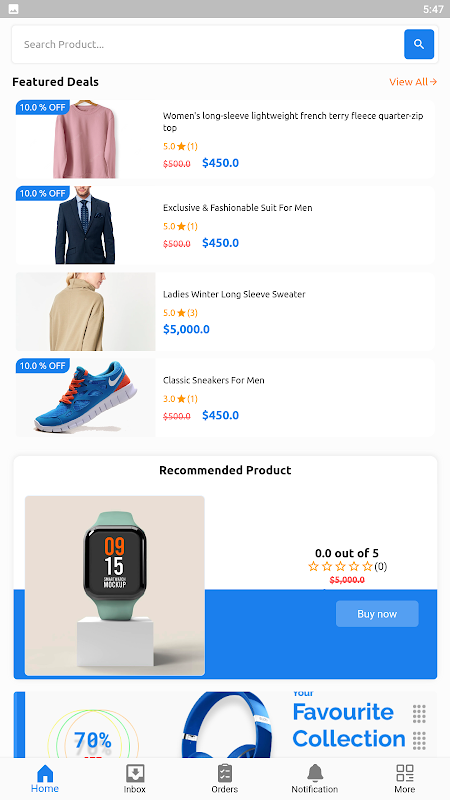Open the smartwatch recommended product image
The image size is (450, 800).
[x=115, y=586]
